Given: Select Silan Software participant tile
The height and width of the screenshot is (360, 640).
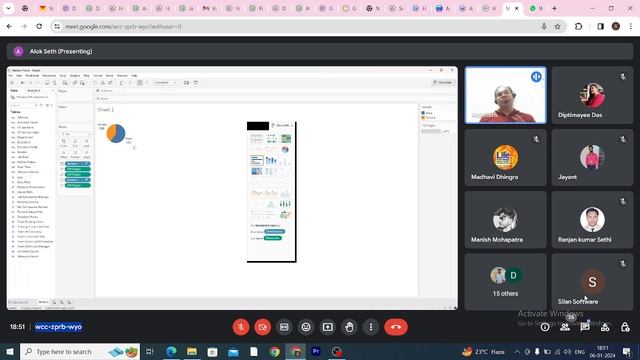Looking at the screenshot, I should click(592, 282).
